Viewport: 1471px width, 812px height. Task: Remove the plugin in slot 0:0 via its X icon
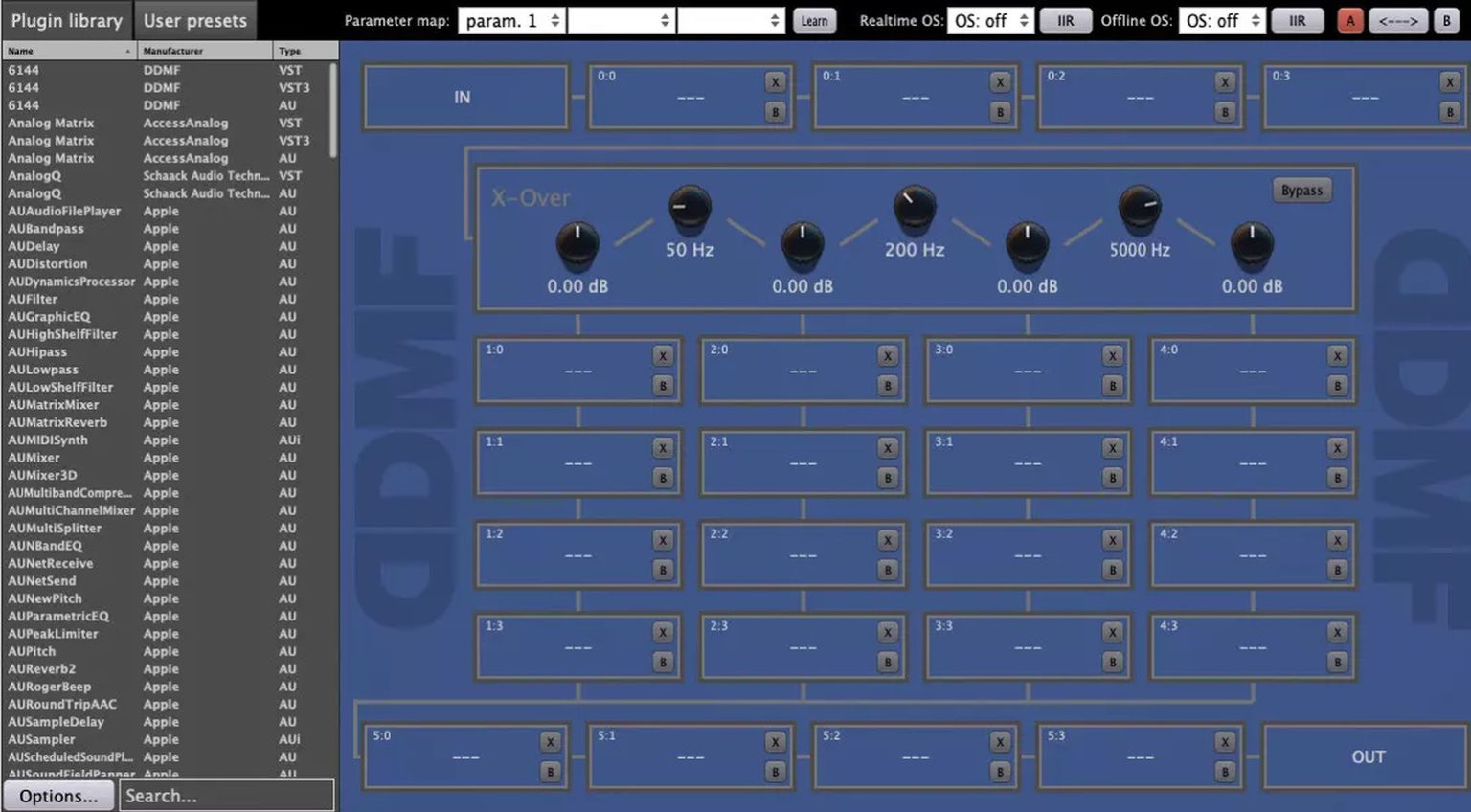pos(776,82)
